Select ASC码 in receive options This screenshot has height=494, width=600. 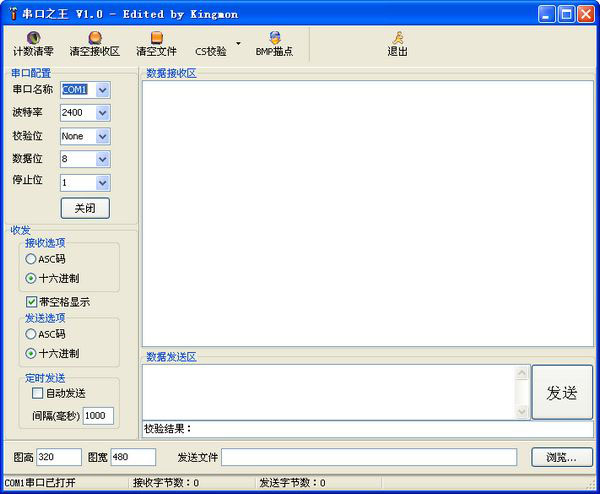31,259
